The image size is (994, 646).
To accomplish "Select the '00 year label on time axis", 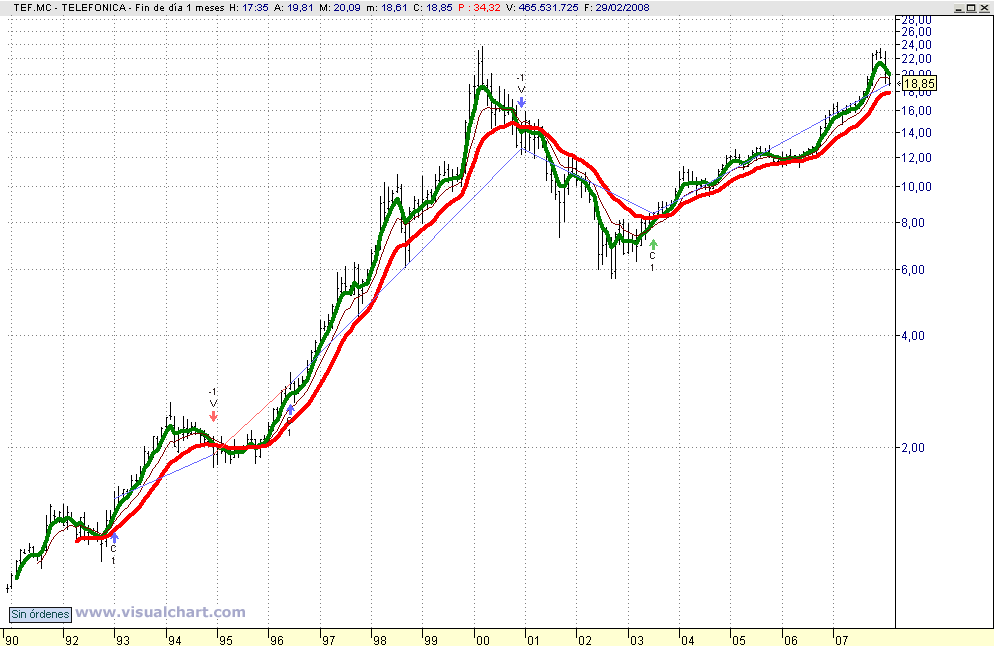I will [482, 640].
